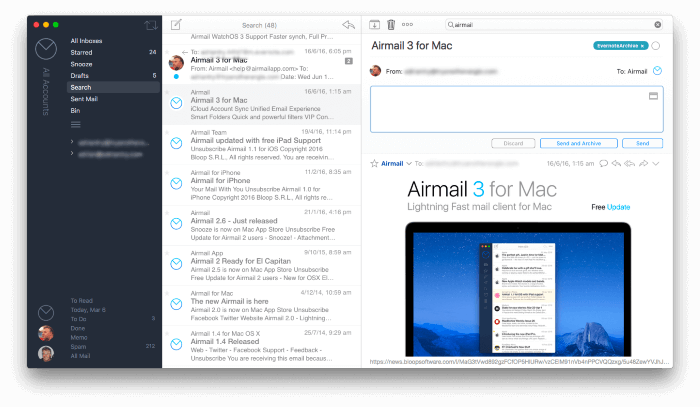Viewport: 700px width, 407px height.
Task: Click the Airmail sender name link
Action: tap(392, 164)
